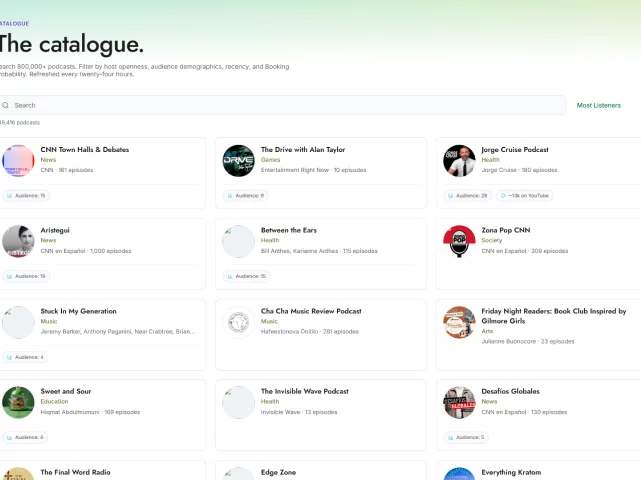Screen dimensions: 641x480
Task: Click ~13k on YouTube badge
Action: 524,196
